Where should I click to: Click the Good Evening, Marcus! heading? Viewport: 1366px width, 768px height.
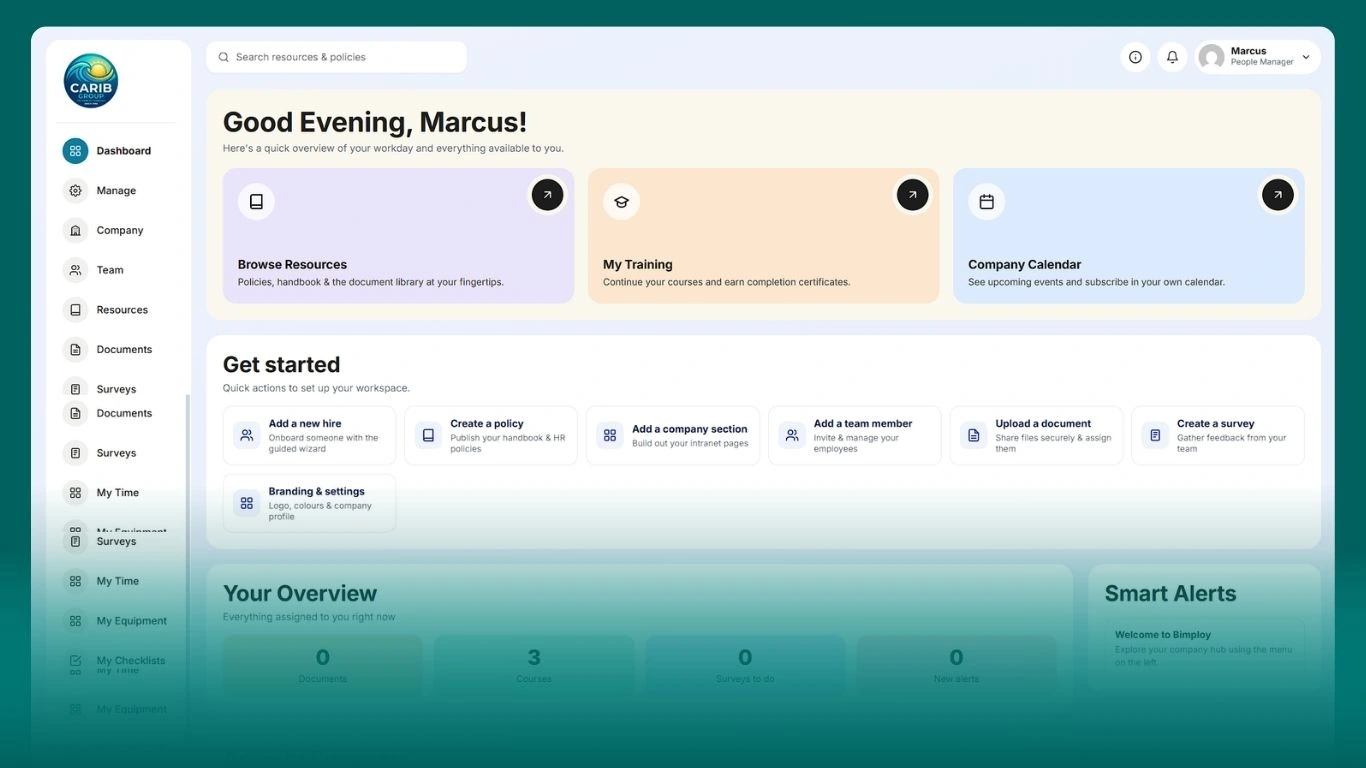coord(374,122)
